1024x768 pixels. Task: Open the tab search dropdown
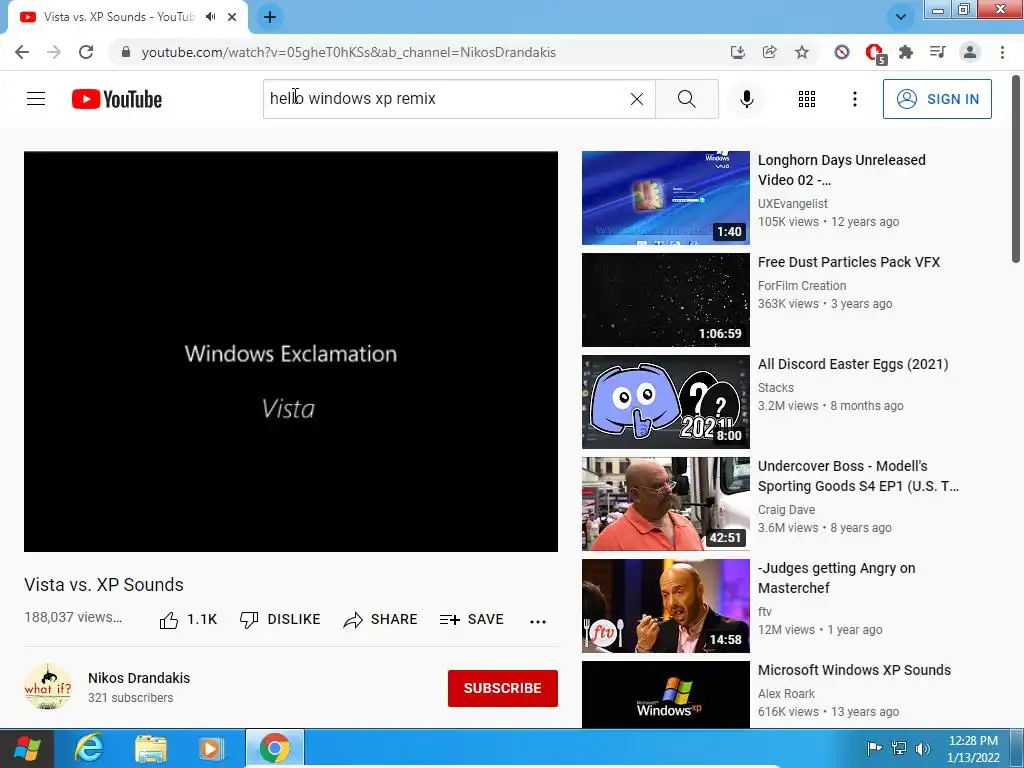click(x=901, y=17)
